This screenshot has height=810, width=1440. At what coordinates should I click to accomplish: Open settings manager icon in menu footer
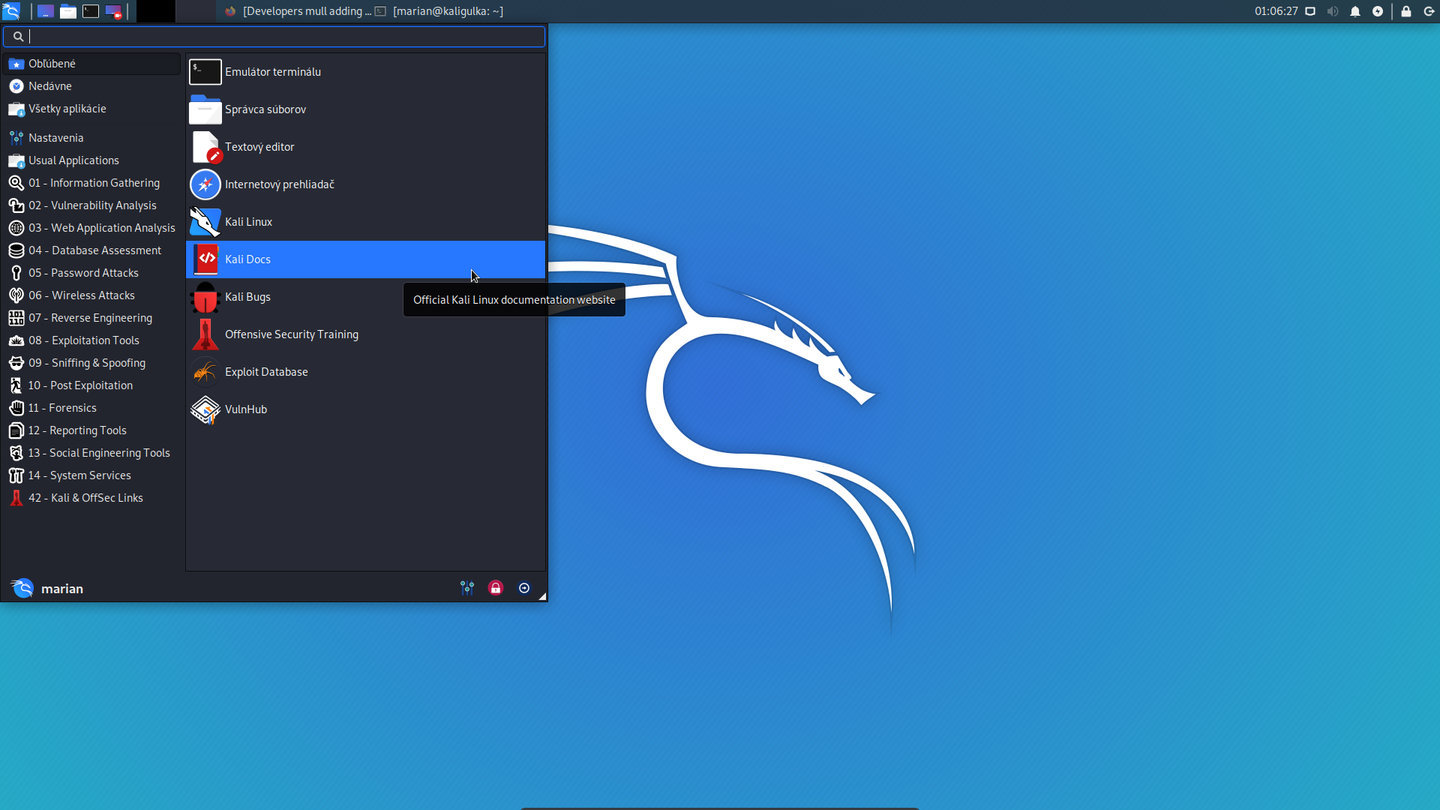tap(467, 588)
